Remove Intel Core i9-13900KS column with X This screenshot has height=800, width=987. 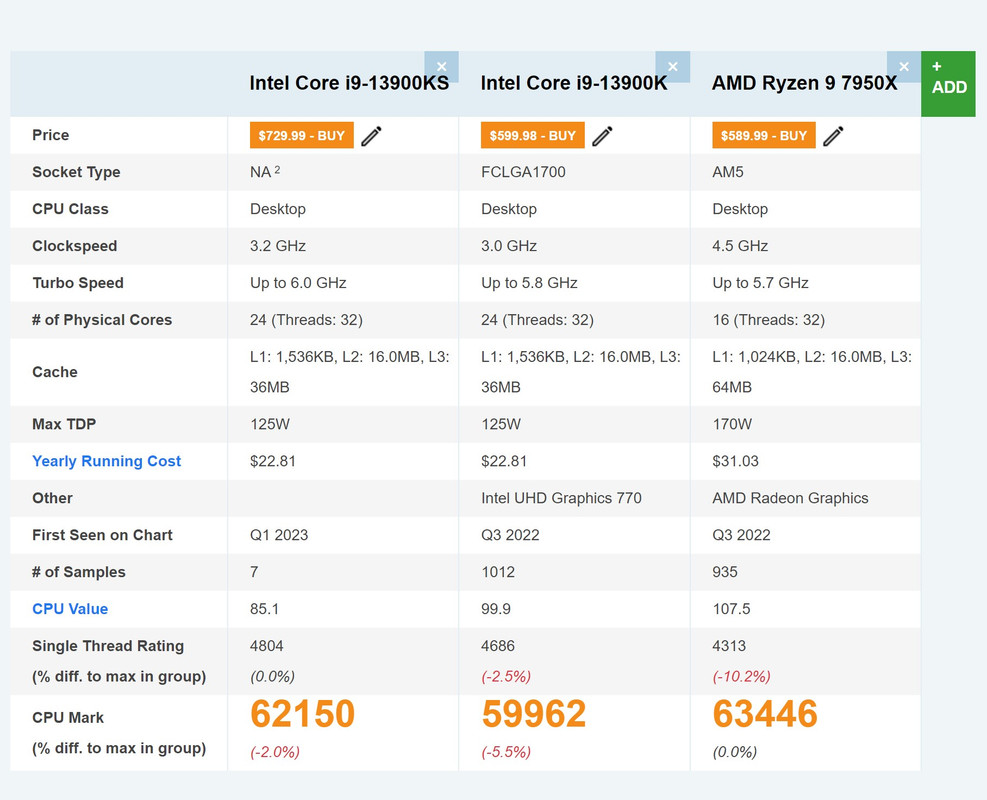(x=441, y=66)
